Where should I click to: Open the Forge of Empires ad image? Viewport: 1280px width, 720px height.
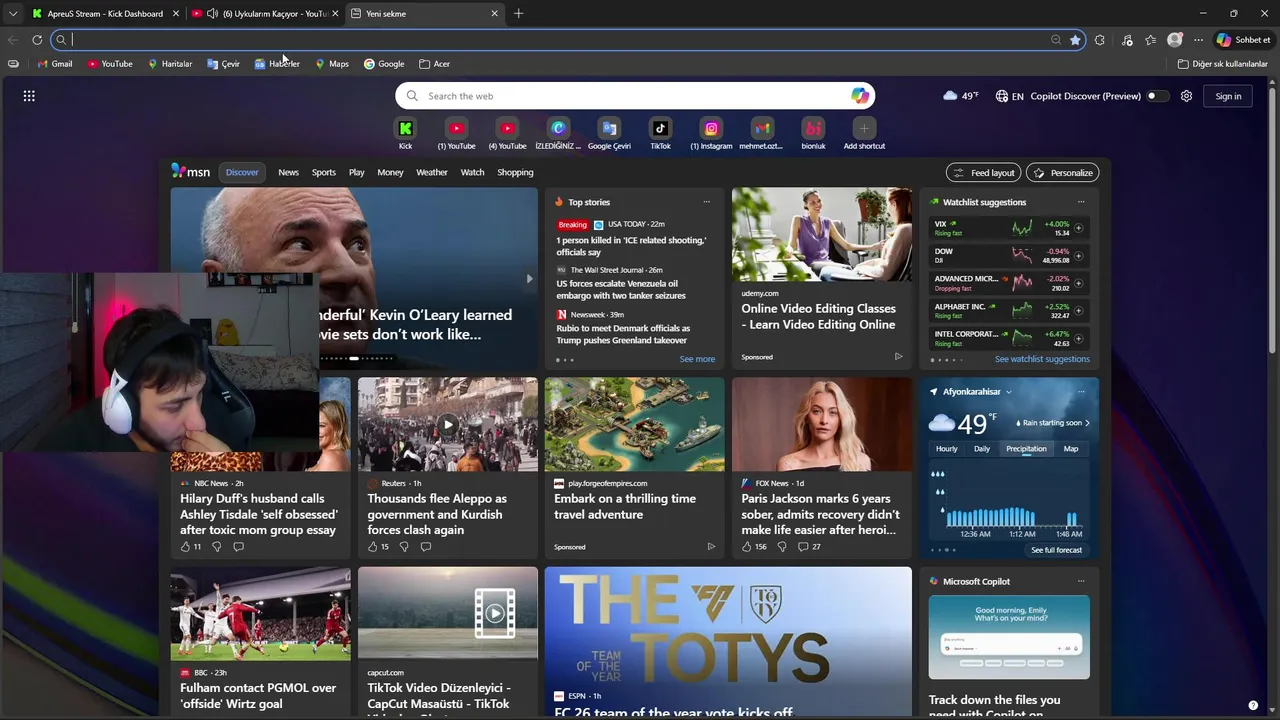click(x=635, y=424)
